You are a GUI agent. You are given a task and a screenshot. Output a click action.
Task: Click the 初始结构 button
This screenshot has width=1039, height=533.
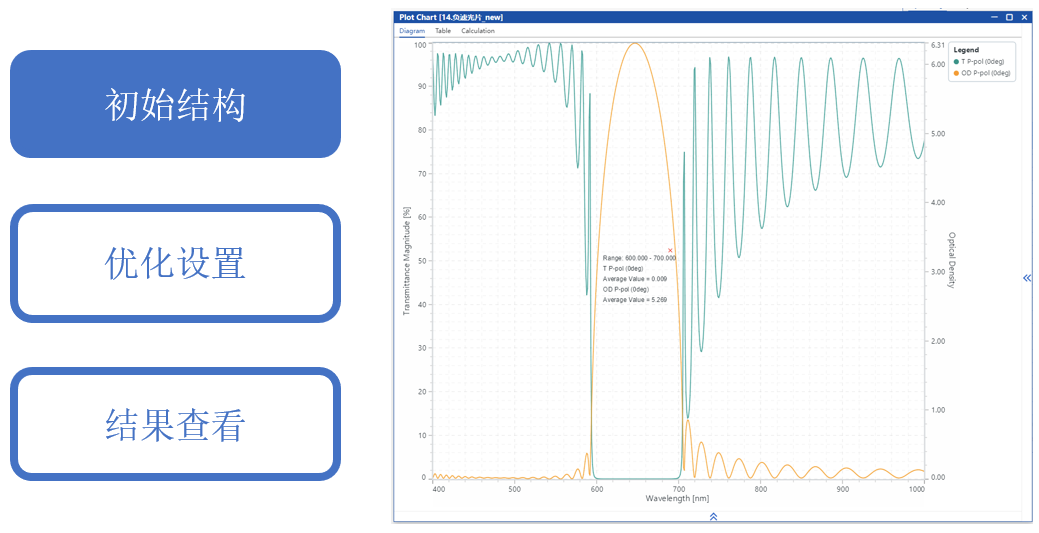pos(175,104)
